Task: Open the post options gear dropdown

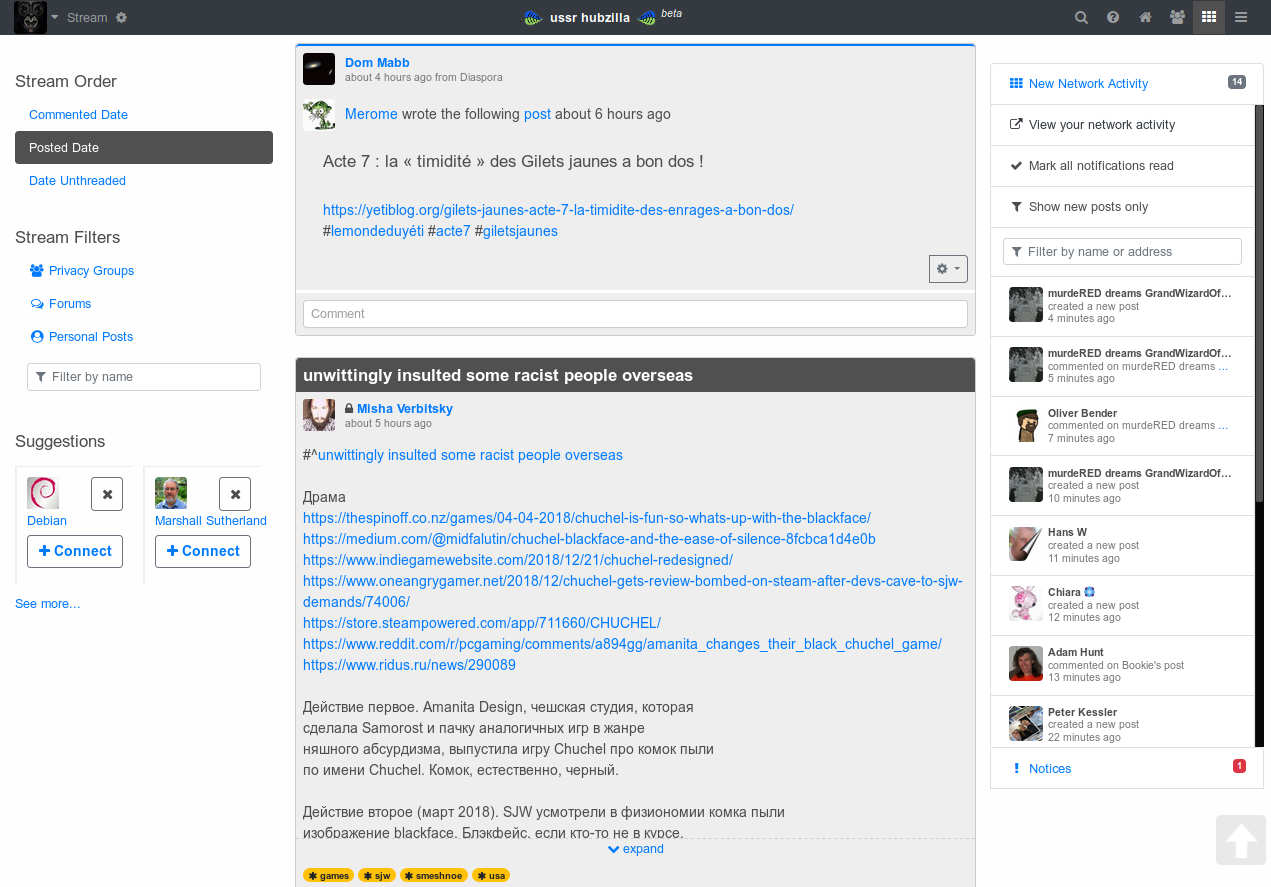Action: pyautogui.click(x=947, y=269)
